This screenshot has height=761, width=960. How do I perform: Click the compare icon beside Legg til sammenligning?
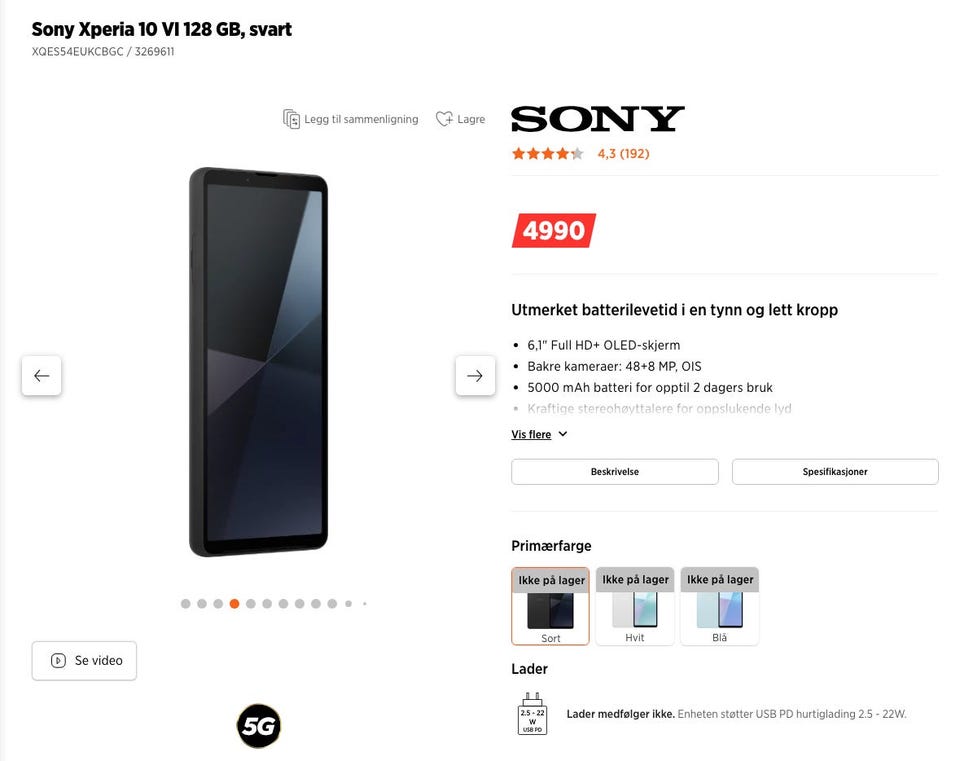(291, 119)
